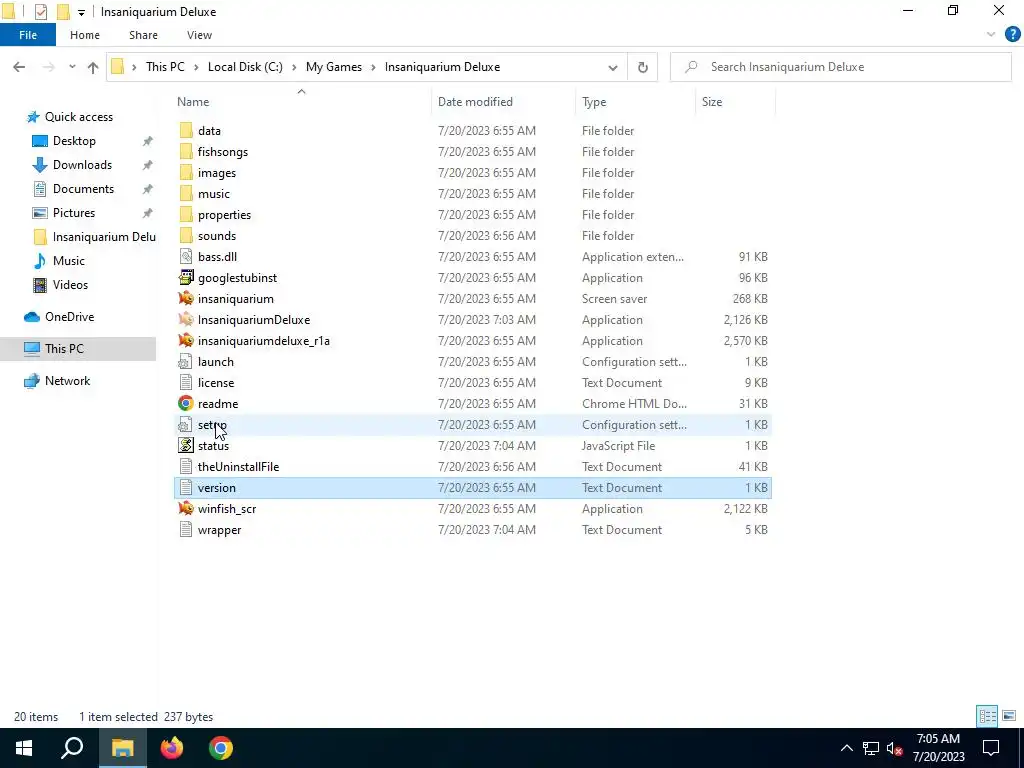
Task: Click the Help question mark icon
Action: pyautogui.click(x=1012, y=35)
